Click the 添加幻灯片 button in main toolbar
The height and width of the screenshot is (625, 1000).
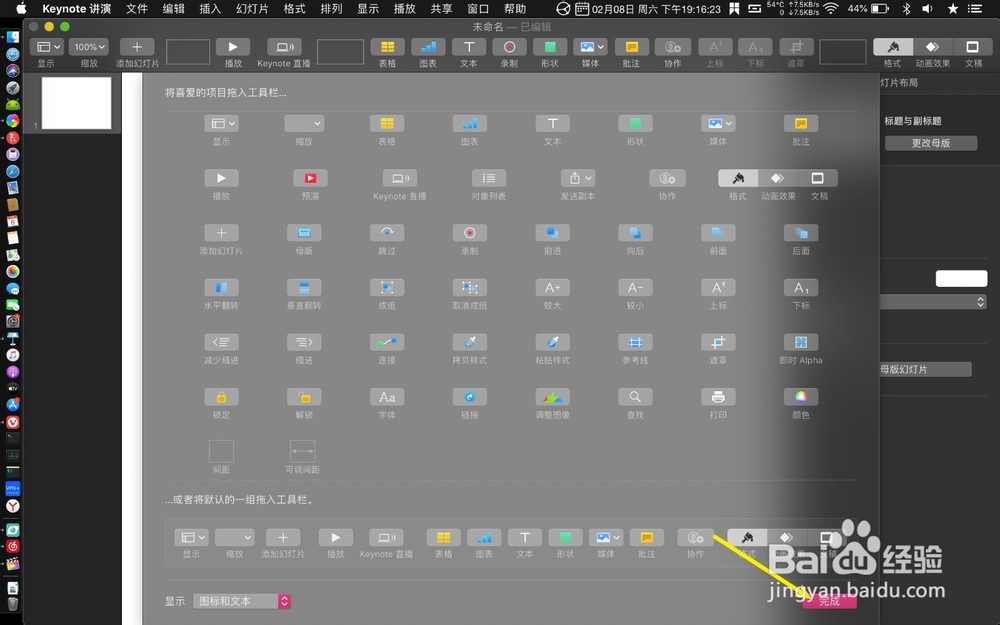coord(136,47)
